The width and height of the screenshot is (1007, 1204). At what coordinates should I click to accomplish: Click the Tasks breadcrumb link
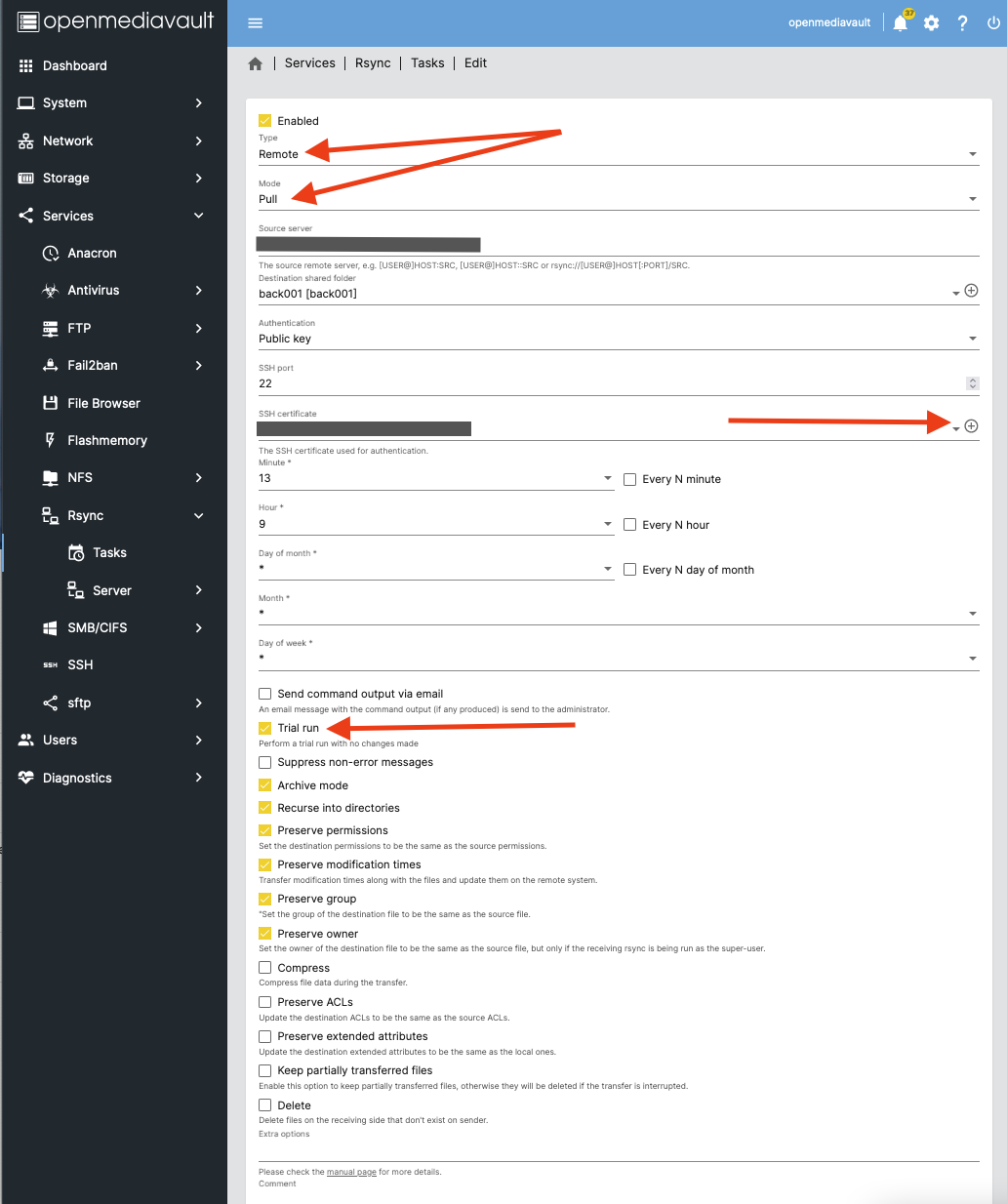[427, 63]
